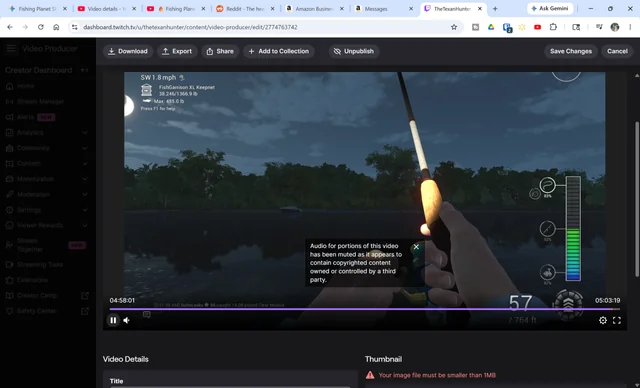Screen dimensions: 640x388
Task: Click Save Changes
Action: click(571, 51)
